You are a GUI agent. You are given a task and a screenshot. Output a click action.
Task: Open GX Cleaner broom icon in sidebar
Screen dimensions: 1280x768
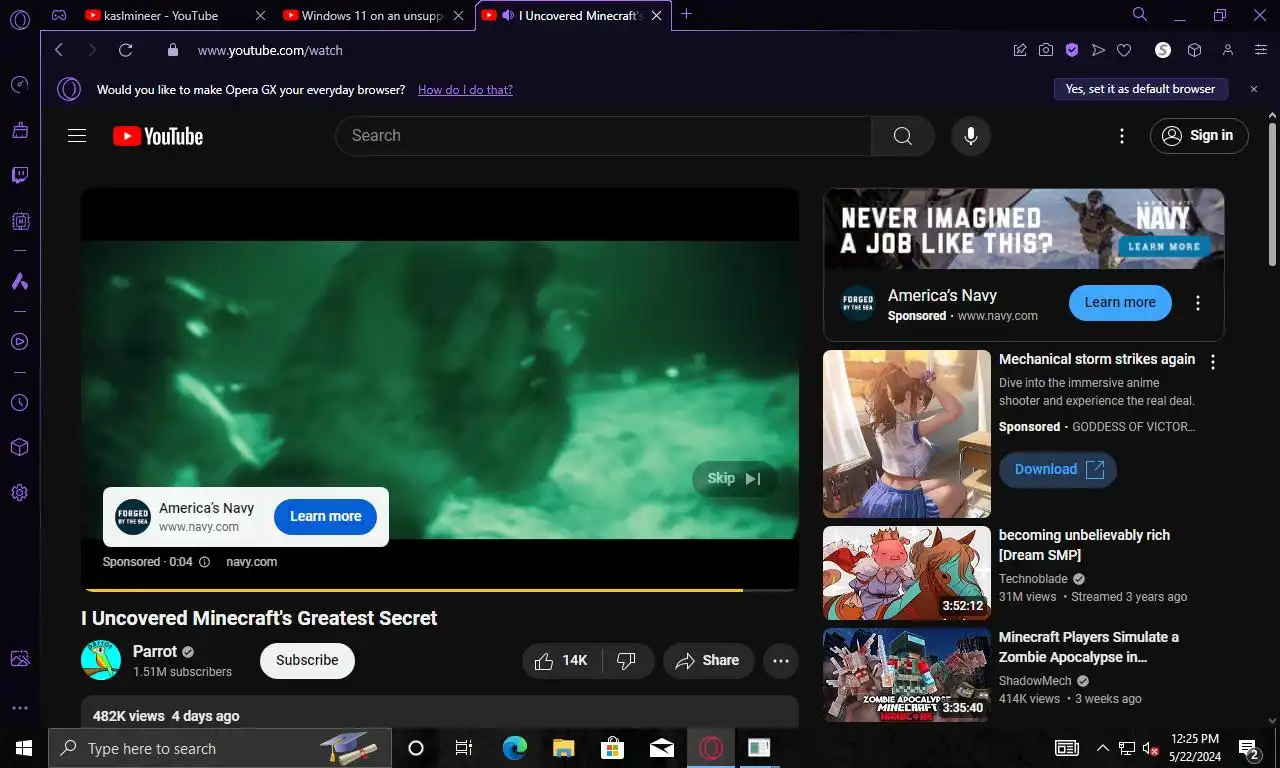pyautogui.click(x=19, y=130)
